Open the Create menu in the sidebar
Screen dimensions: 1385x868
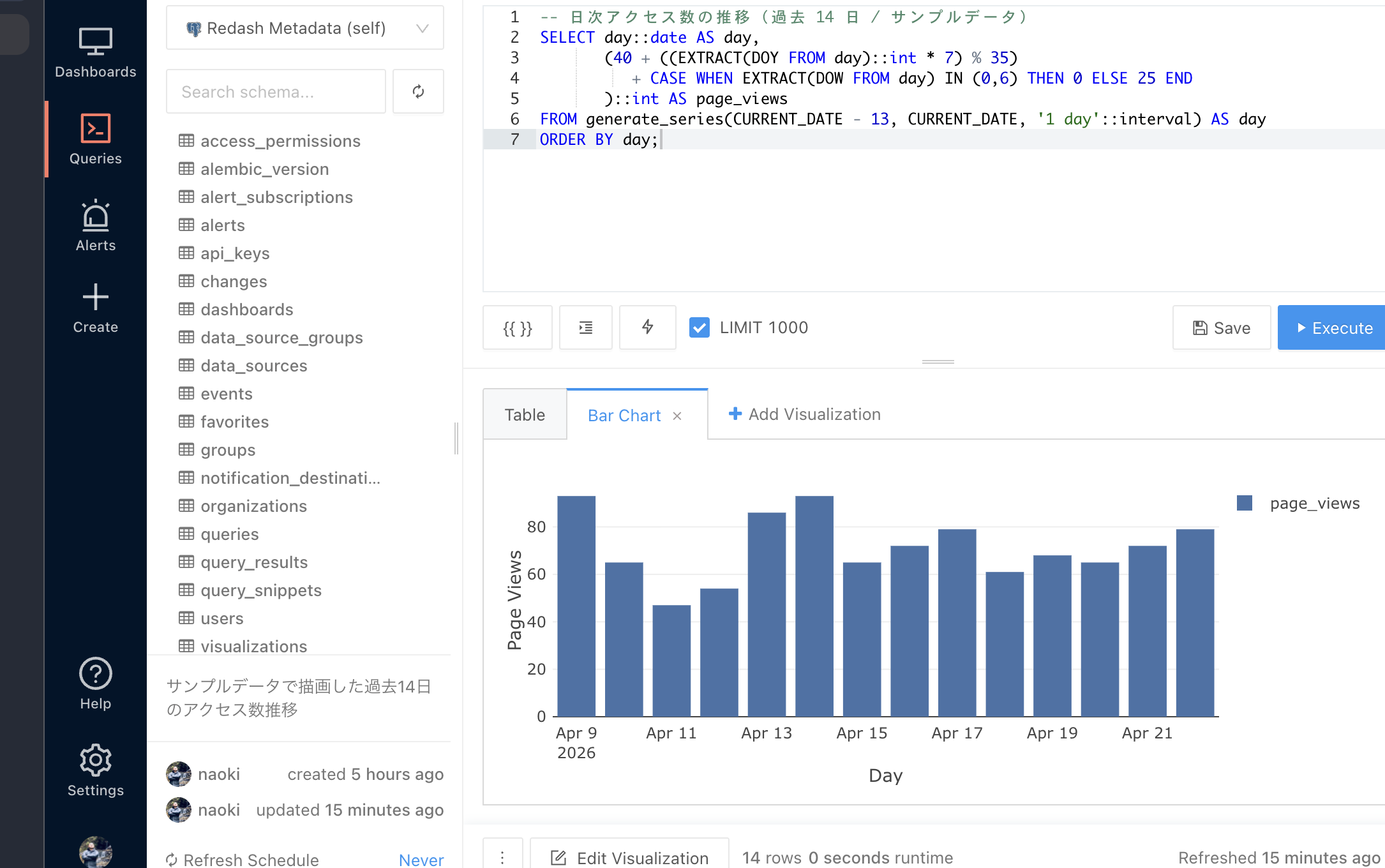click(x=95, y=309)
